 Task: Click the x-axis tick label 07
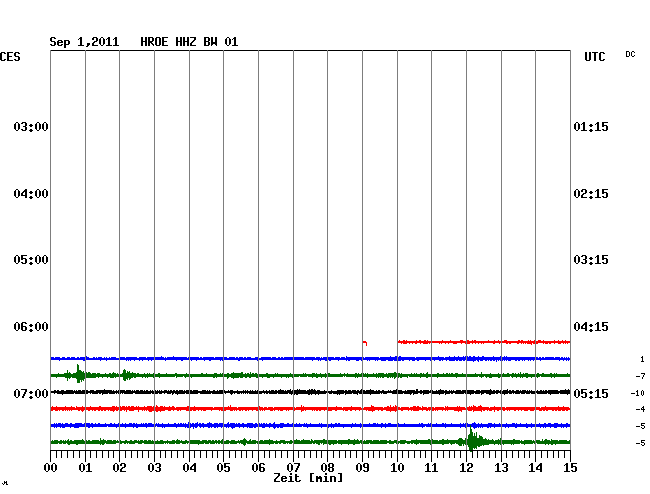pyautogui.click(x=293, y=468)
